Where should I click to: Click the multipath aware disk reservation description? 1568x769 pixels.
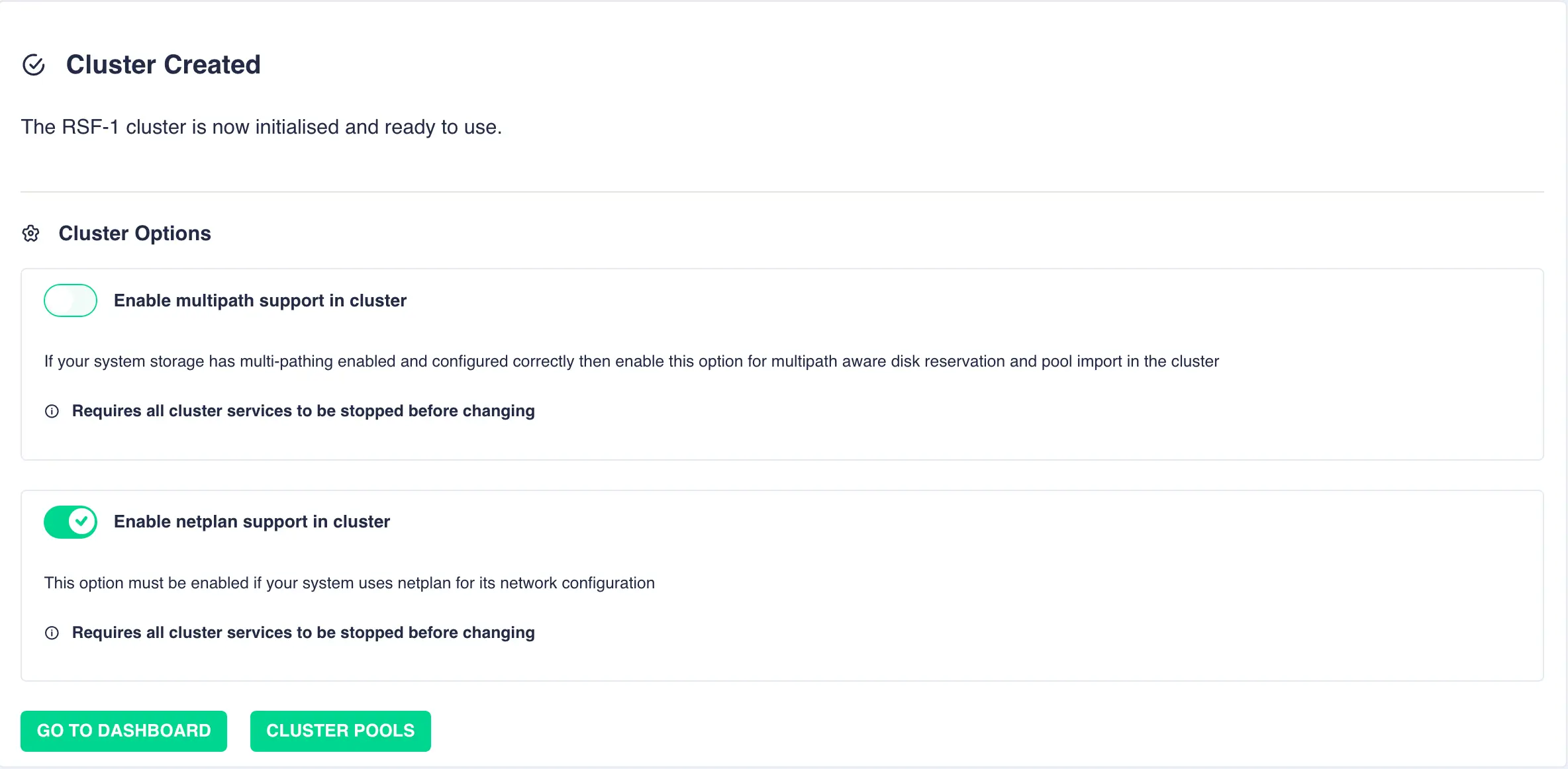point(631,361)
